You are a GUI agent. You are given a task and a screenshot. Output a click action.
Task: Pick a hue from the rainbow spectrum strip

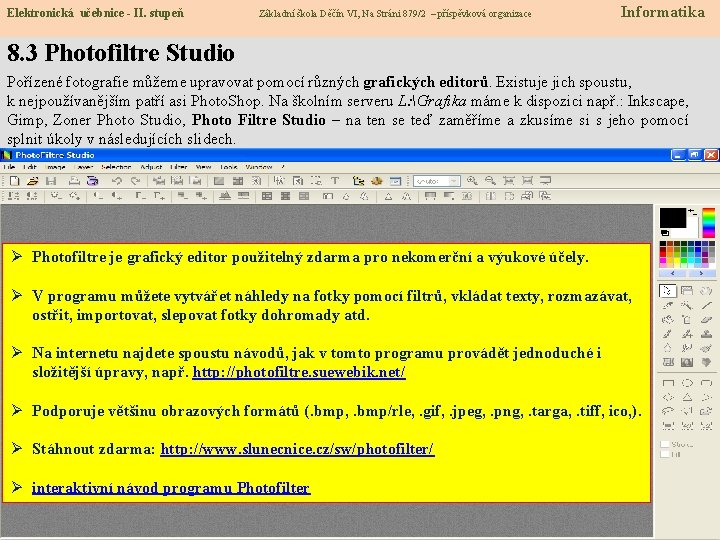coord(709,223)
